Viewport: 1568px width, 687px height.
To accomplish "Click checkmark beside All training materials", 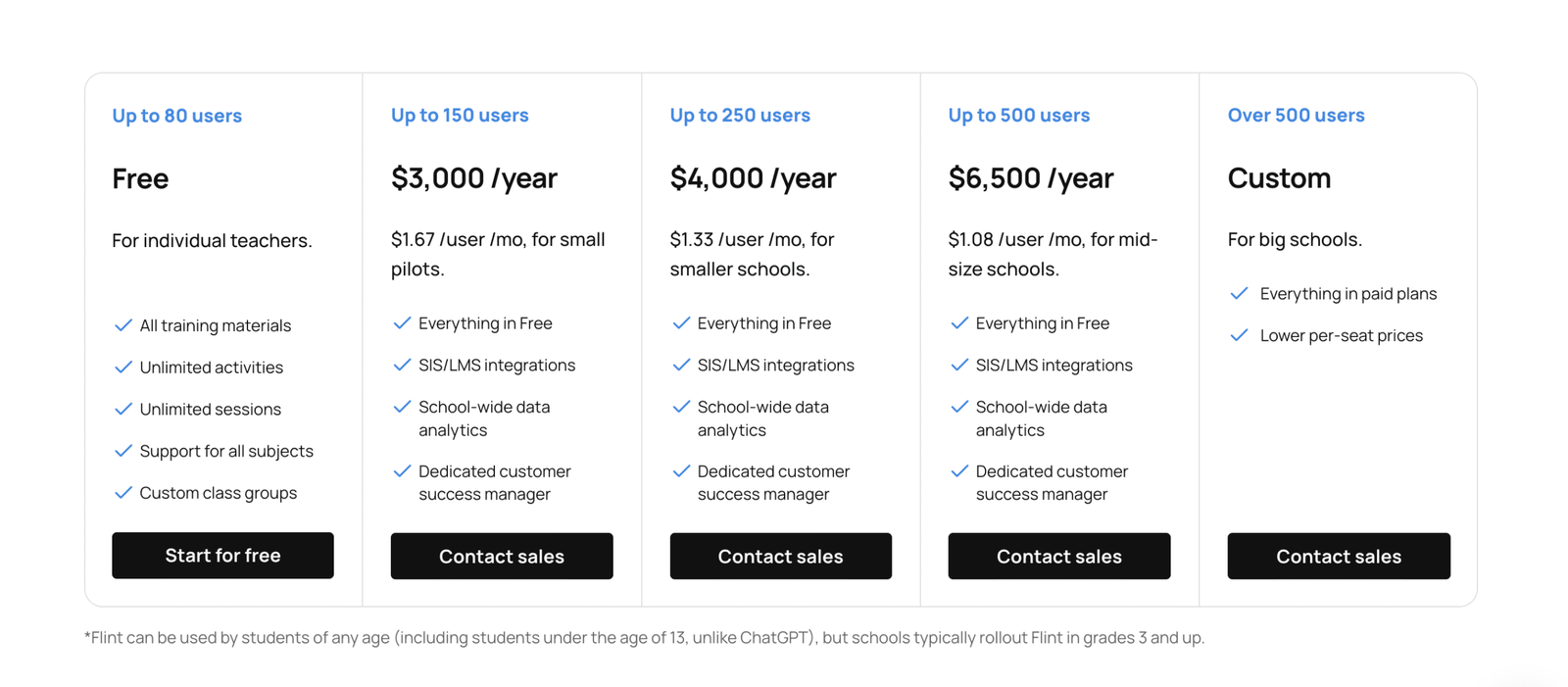I will click(123, 325).
